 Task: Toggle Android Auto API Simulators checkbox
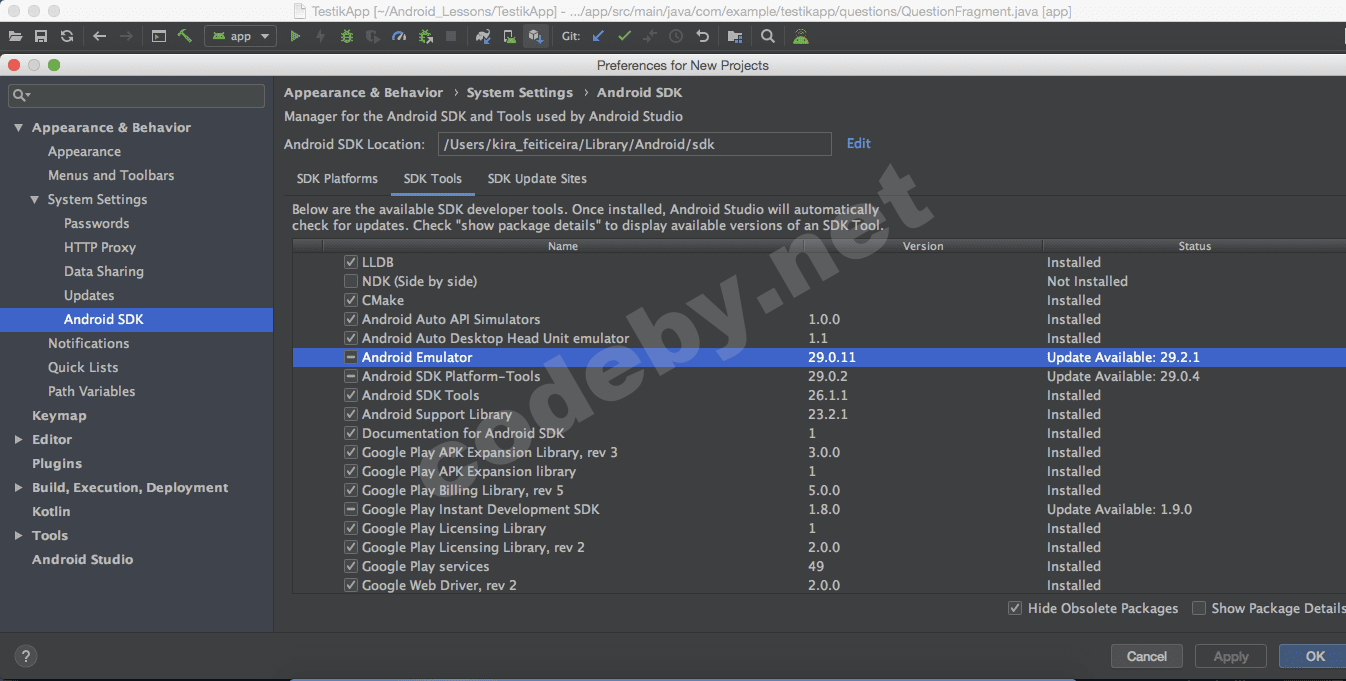click(351, 319)
